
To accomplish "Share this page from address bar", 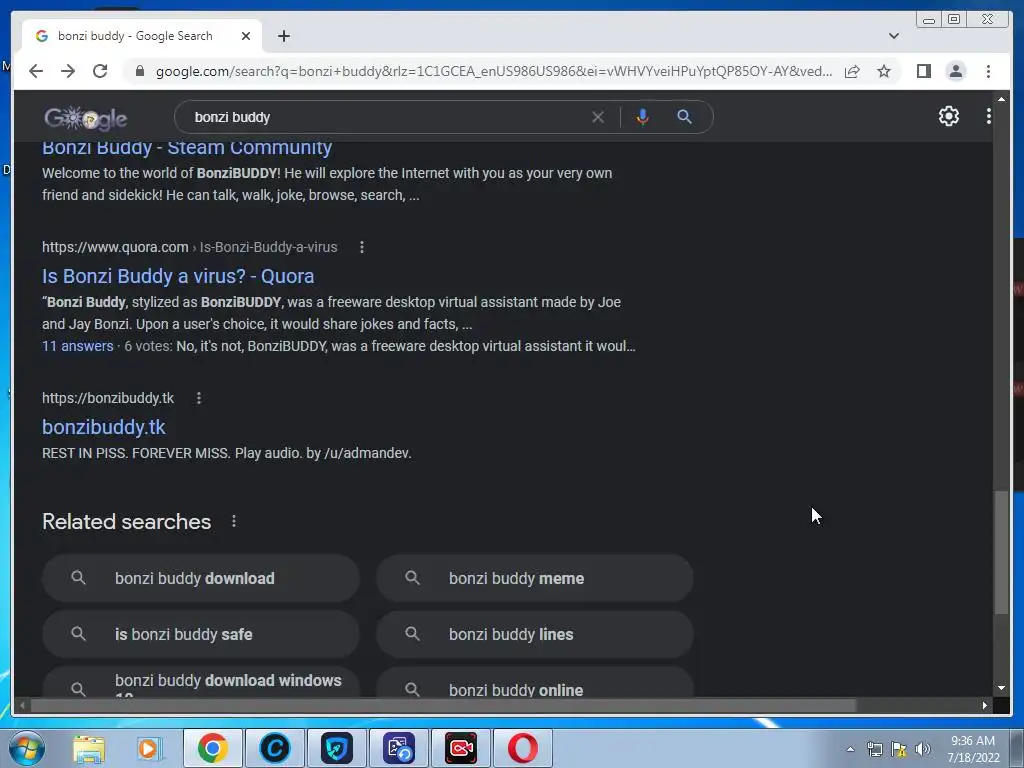I will [x=852, y=71].
